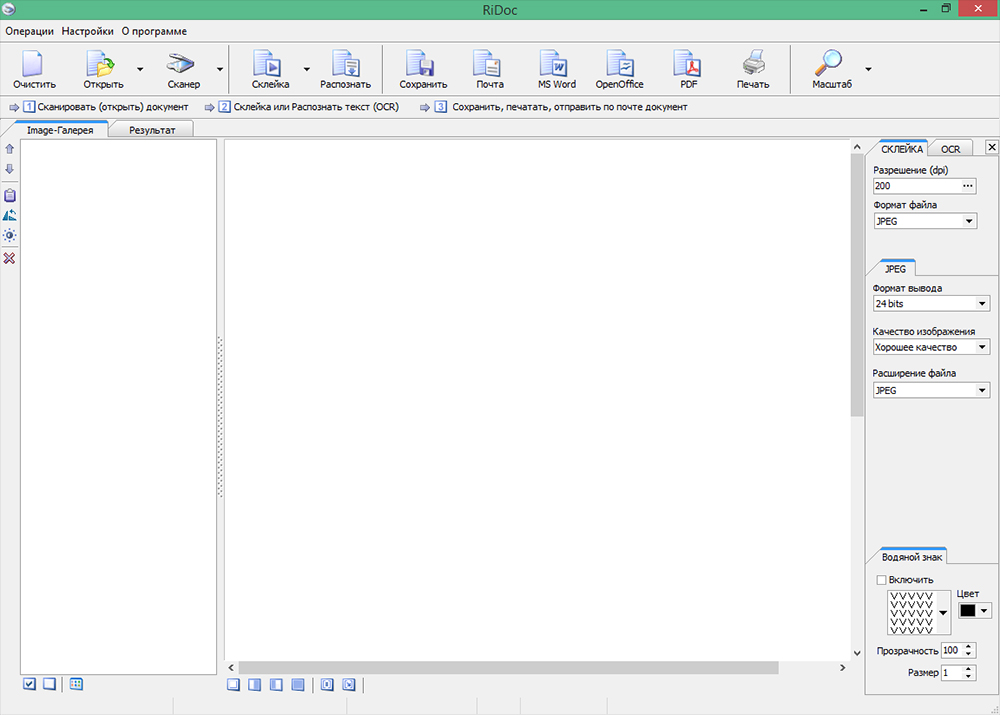Click the select-all checkmark icon under gallery
Screen dimensions: 1000x715
coord(29,684)
